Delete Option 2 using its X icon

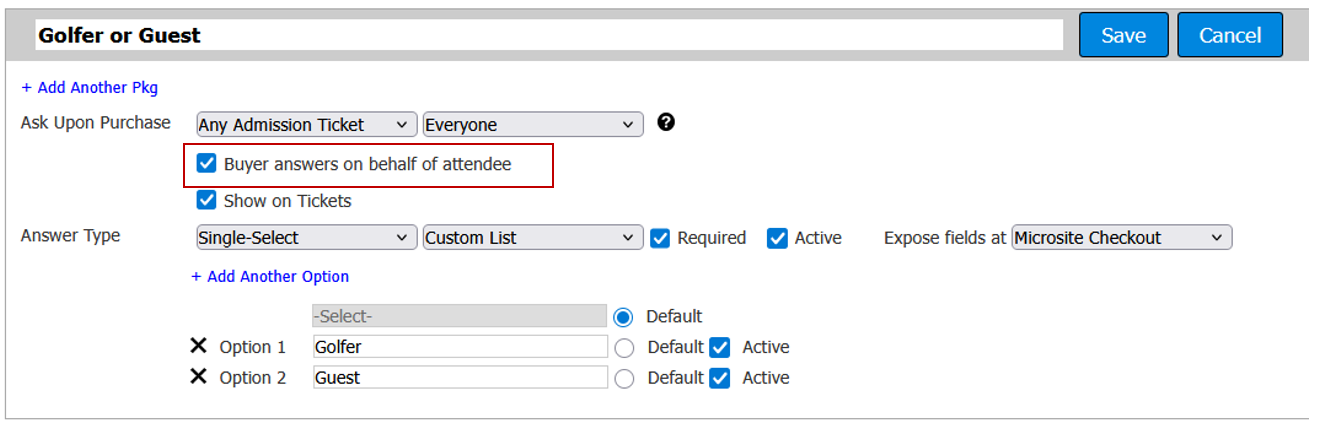pyautogui.click(x=198, y=377)
